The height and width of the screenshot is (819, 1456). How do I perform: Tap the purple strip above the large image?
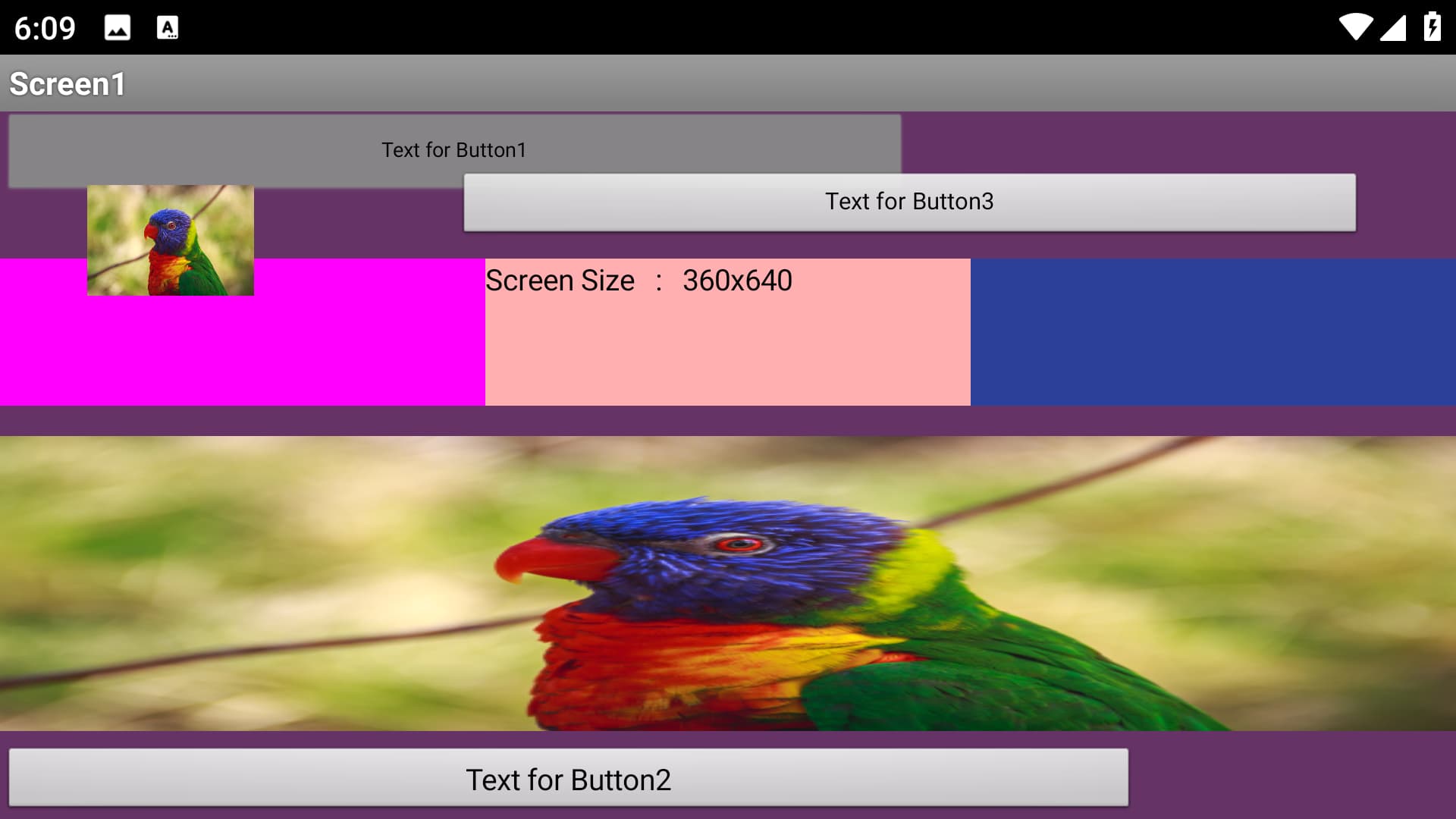pos(728,421)
